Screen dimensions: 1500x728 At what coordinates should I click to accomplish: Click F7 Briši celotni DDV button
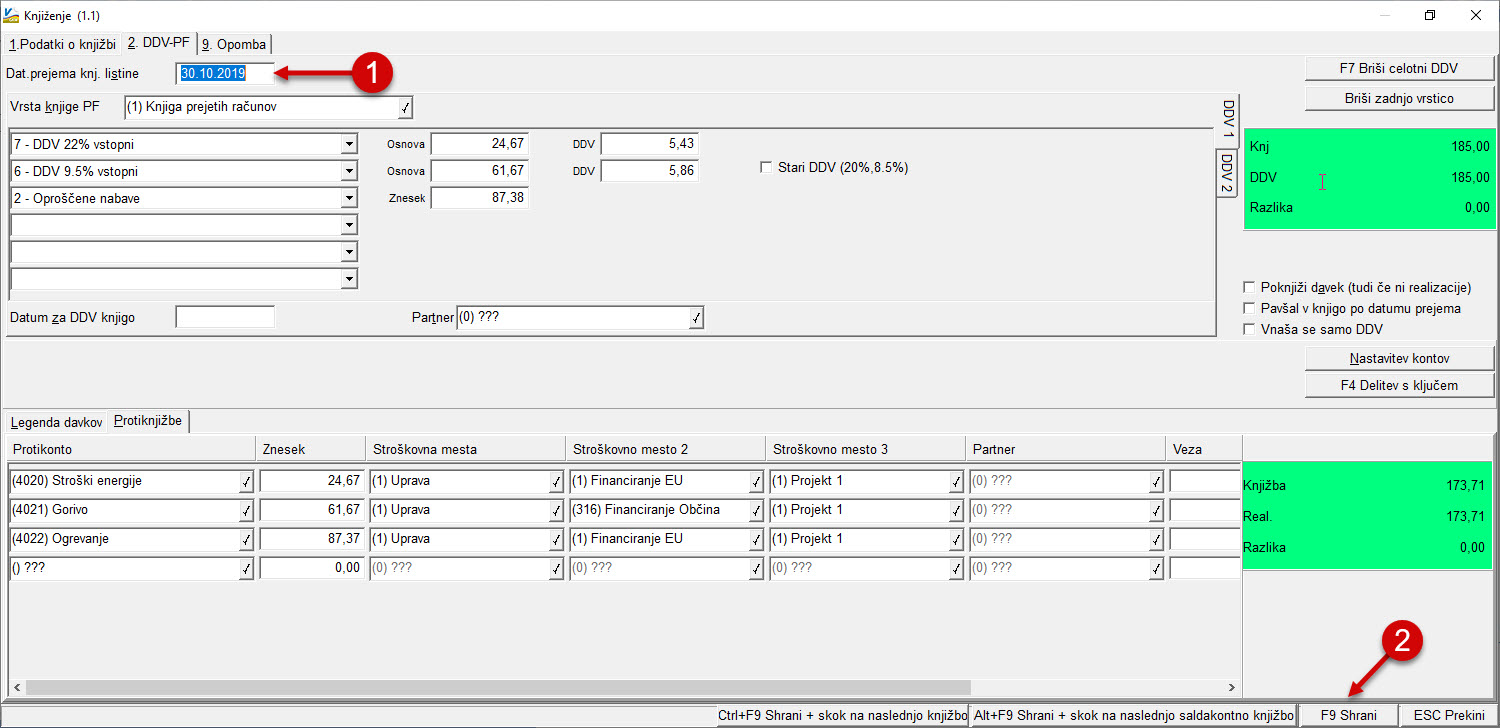click(x=1399, y=69)
